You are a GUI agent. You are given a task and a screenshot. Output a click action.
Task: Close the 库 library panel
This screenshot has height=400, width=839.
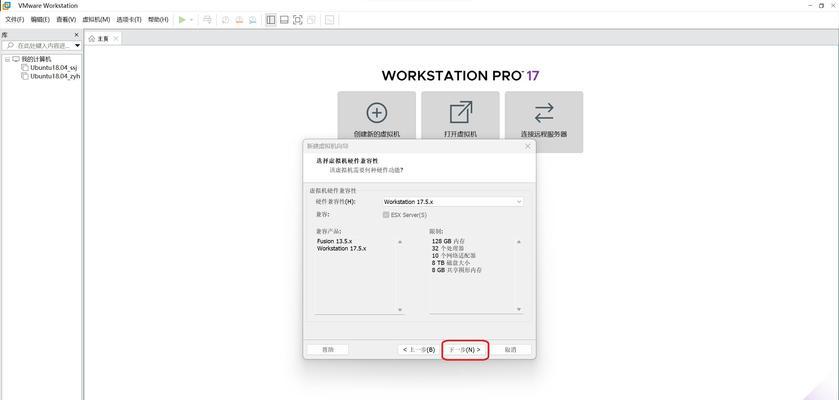coord(77,35)
